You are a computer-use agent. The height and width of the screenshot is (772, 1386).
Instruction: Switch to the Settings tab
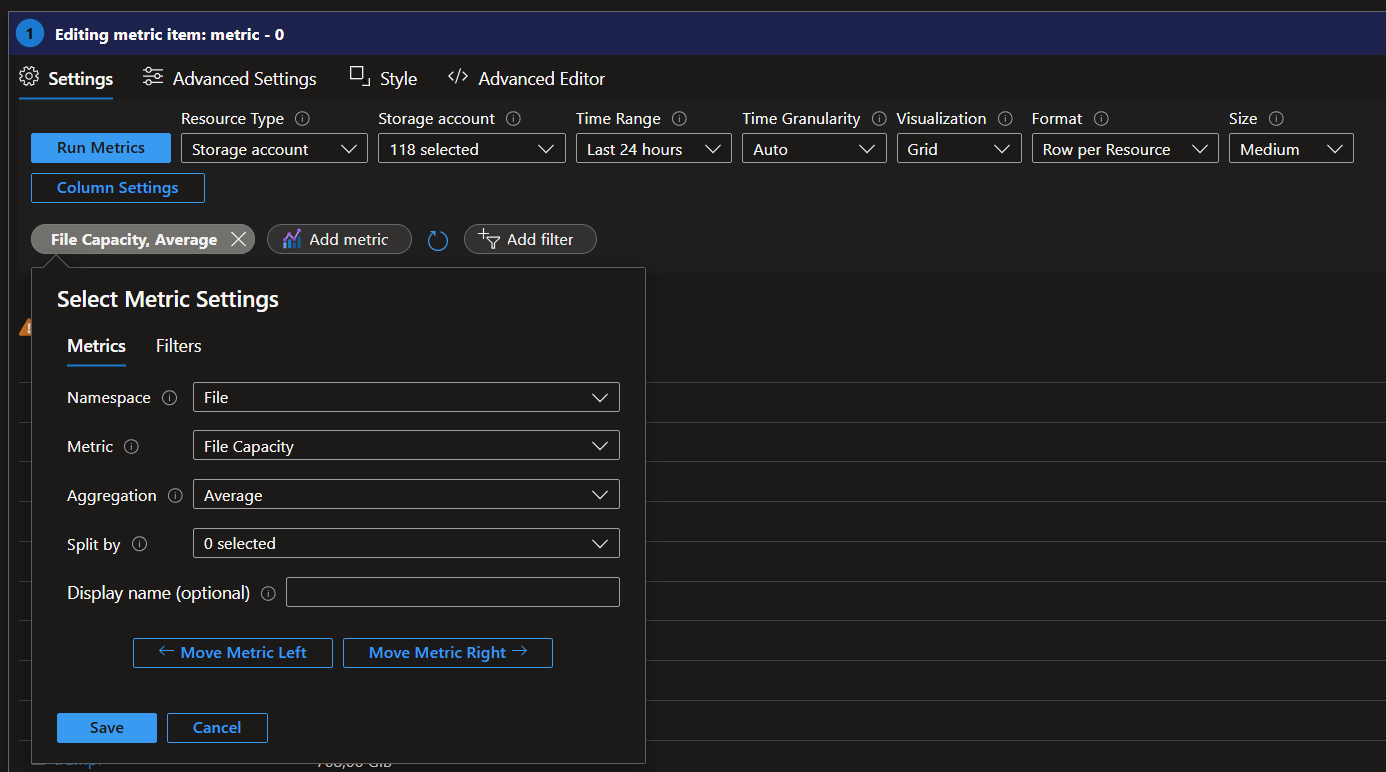(66, 78)
